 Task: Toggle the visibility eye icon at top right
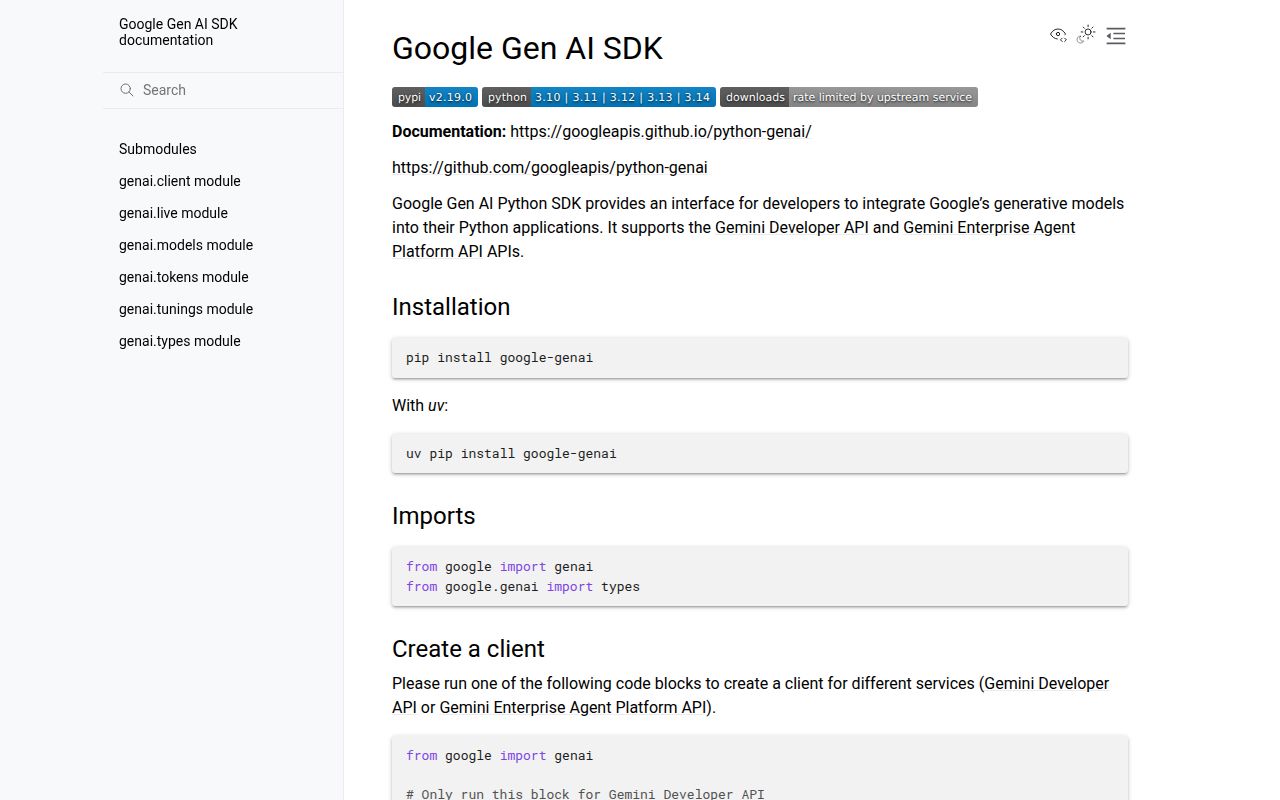pyautogui.click(x=1058, y=35)
